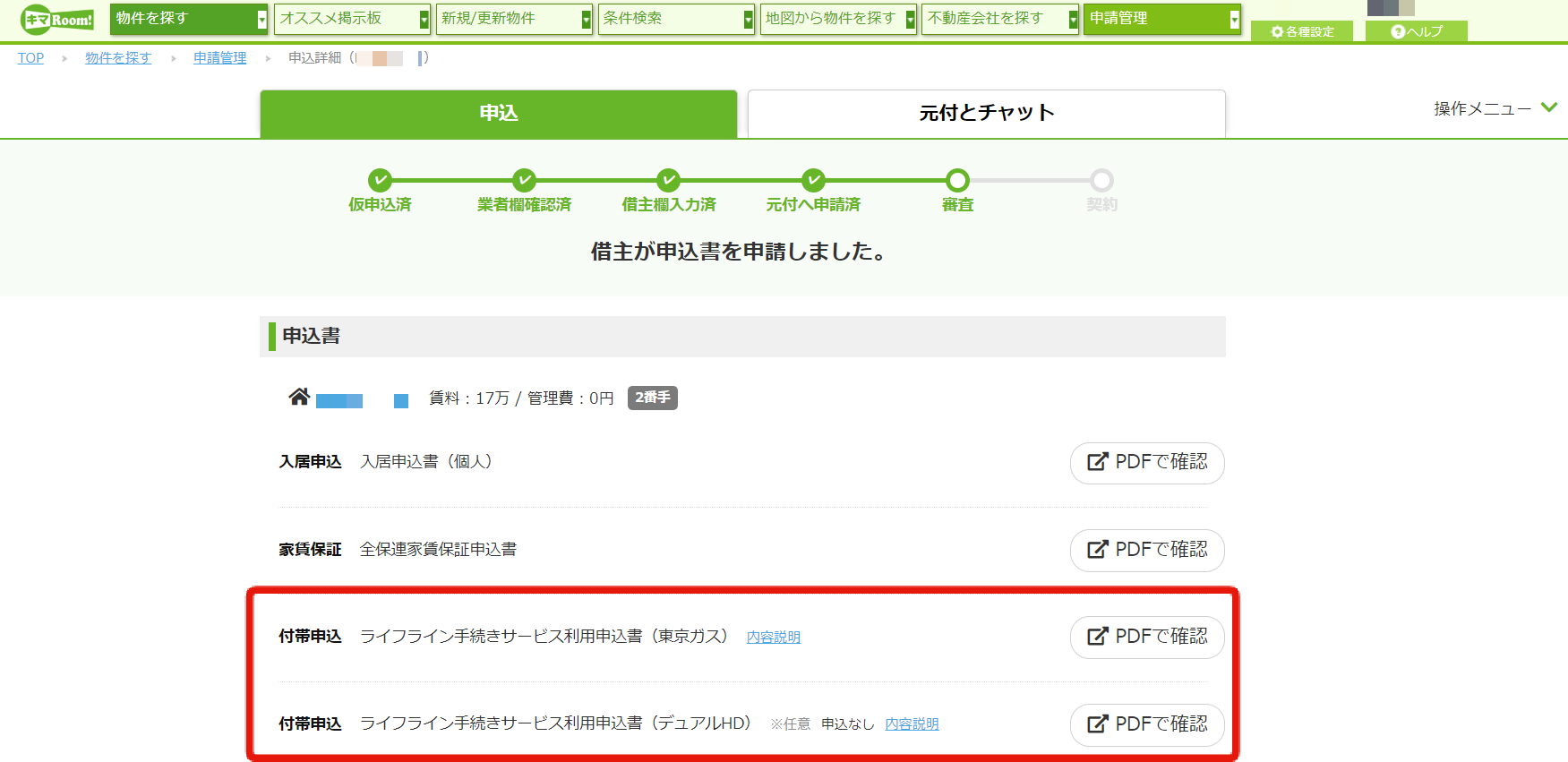The image size is (1568, 762).
Task: Open the 不動産会社を探す dropdown
Action: [x=1000, y=19]
